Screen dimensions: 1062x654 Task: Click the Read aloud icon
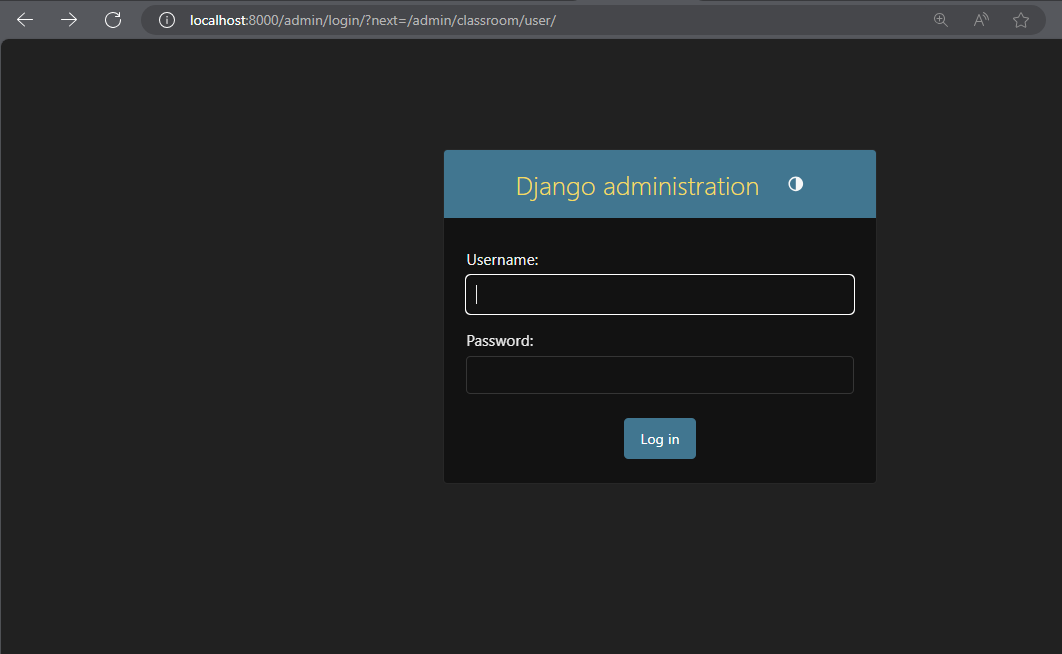[980, 20]
